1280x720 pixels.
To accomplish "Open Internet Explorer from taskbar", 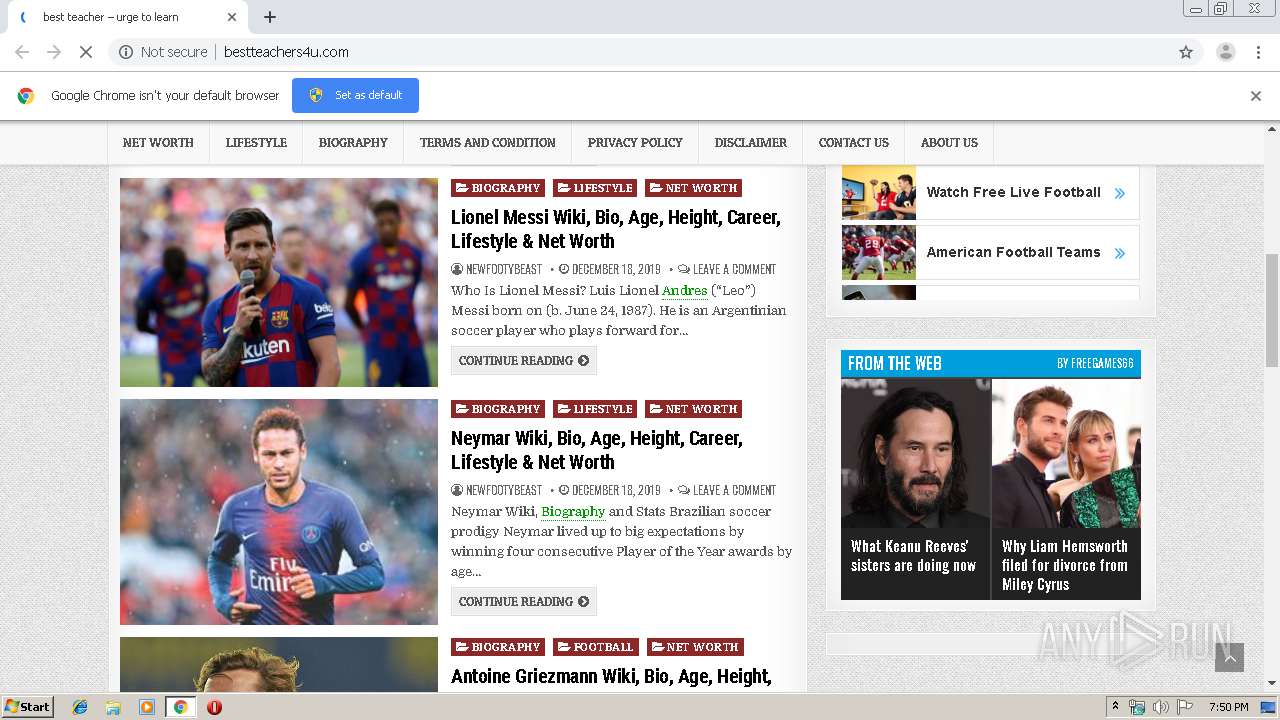I will click(80, 707).
